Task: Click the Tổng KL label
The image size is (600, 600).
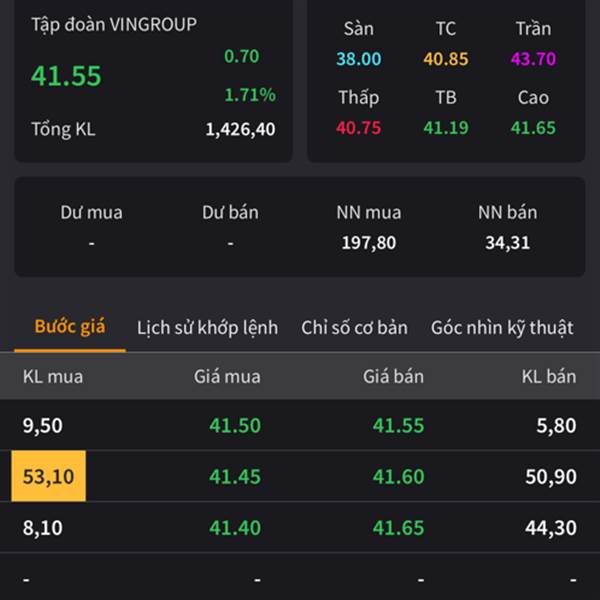Action: coord(63,129)
